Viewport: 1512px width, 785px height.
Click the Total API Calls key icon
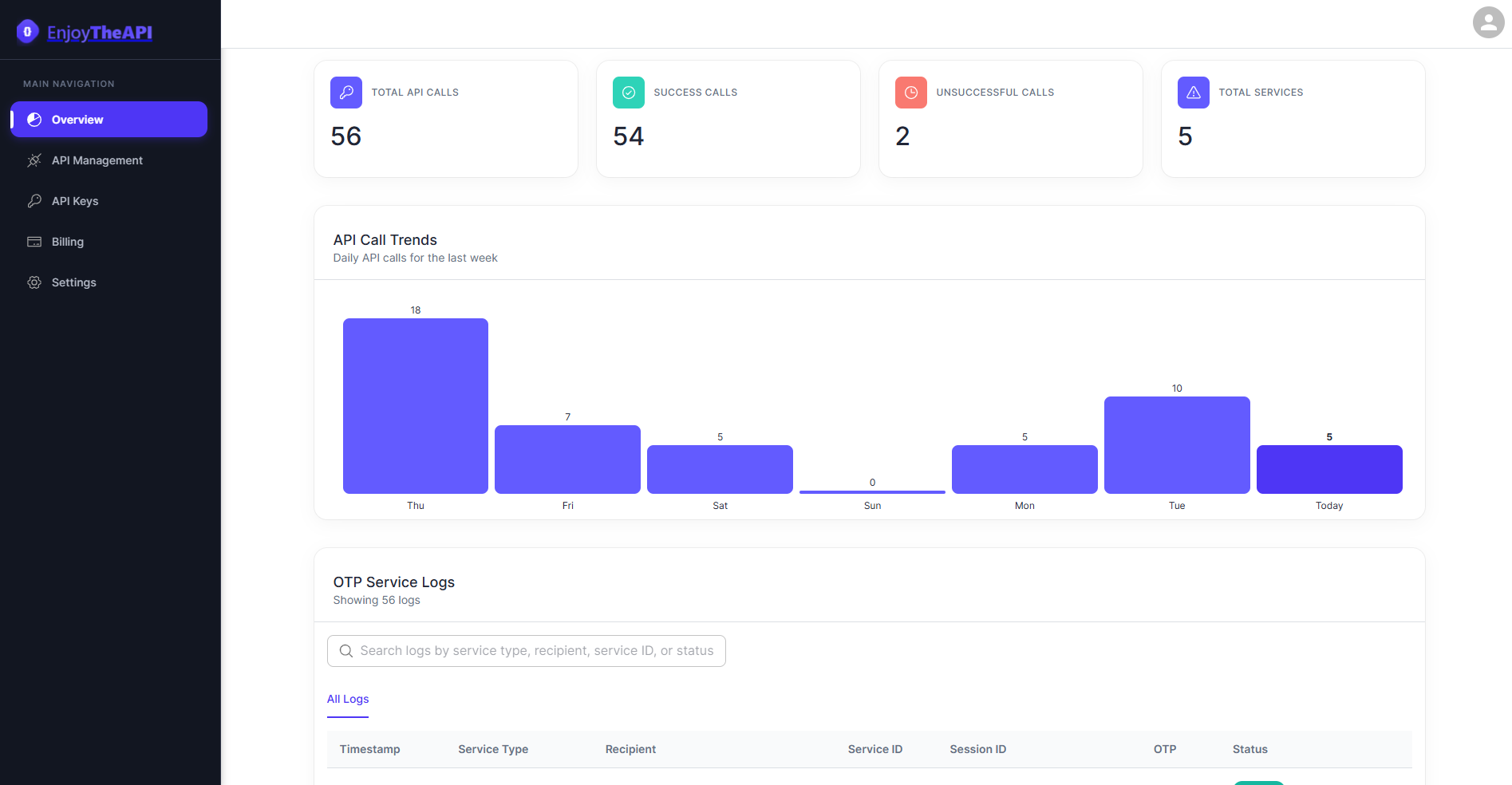[x=346, y=93]
